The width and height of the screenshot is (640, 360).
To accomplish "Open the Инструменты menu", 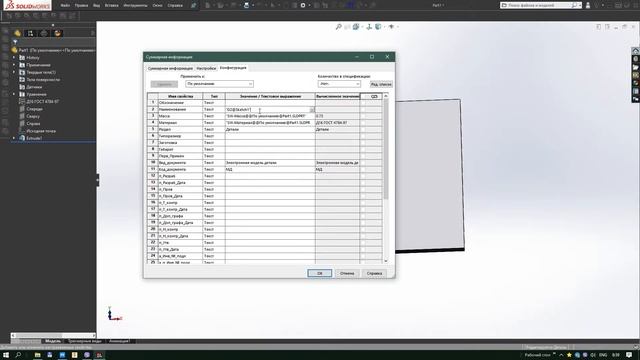I will tap(135, 6).
